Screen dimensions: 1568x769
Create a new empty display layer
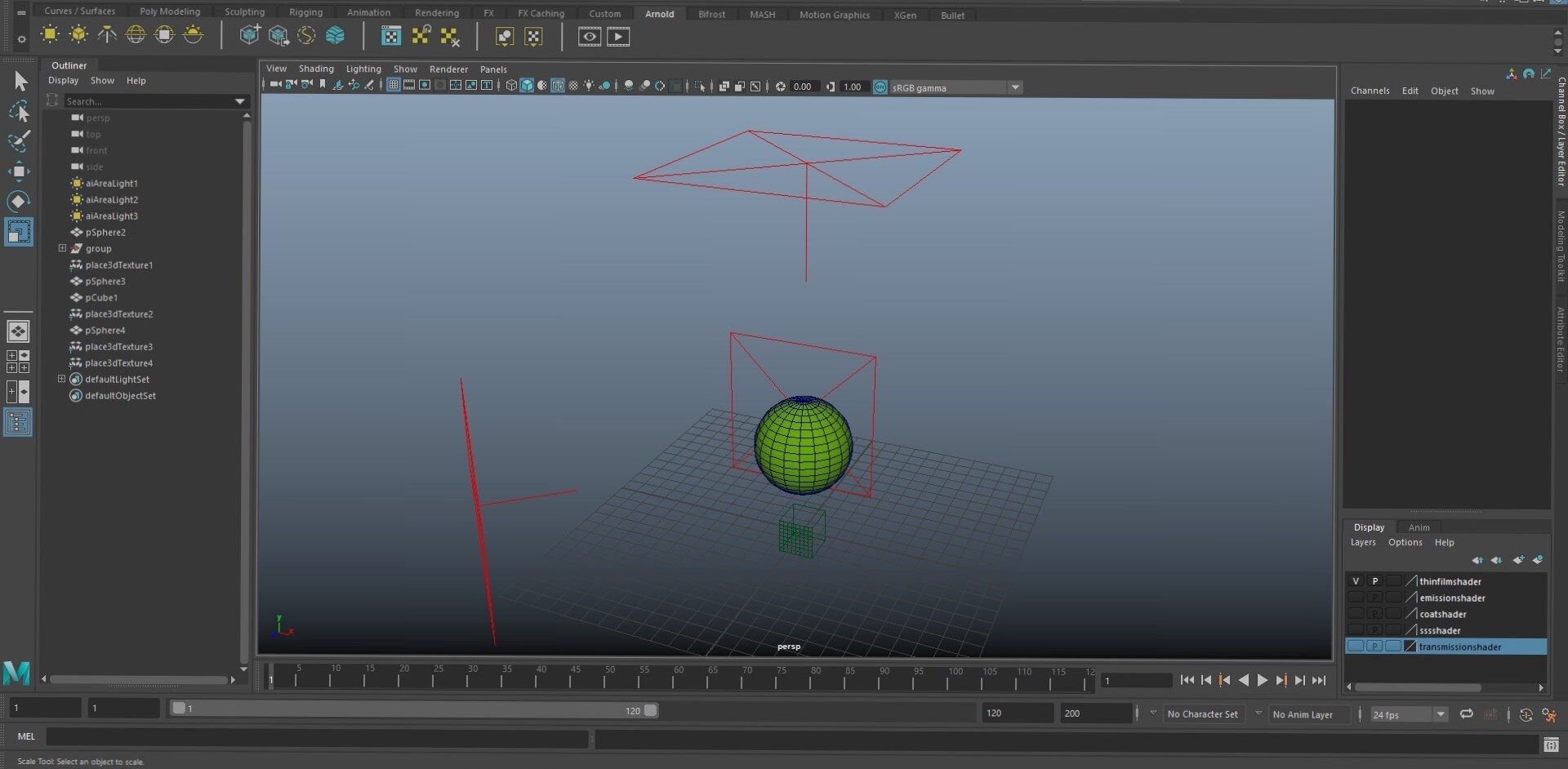(x=1519, y=560)
